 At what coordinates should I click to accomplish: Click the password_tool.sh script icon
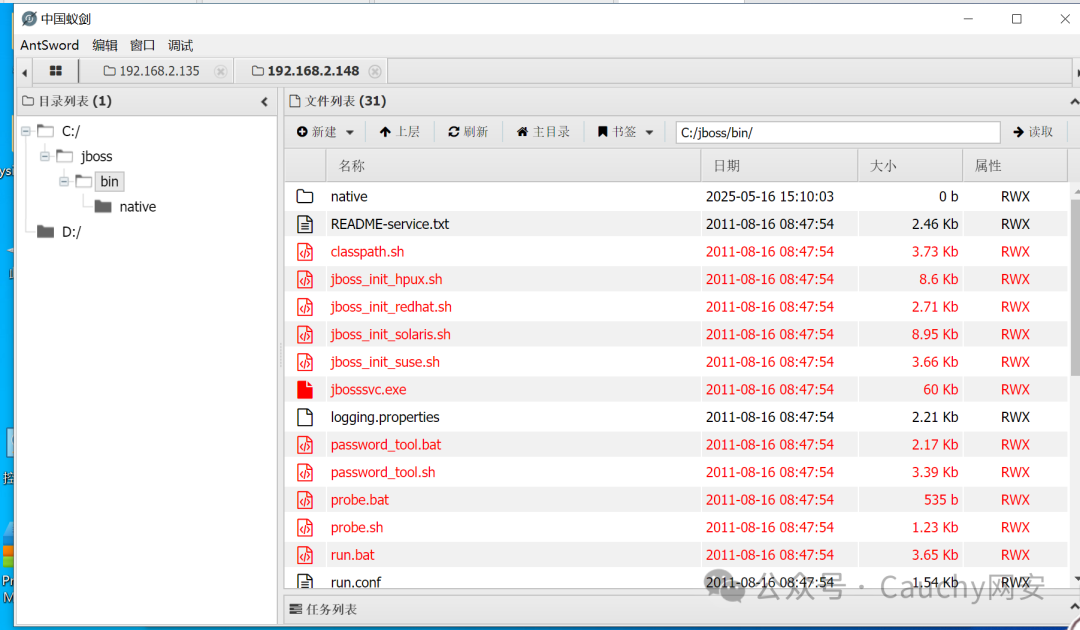[305, 472]
